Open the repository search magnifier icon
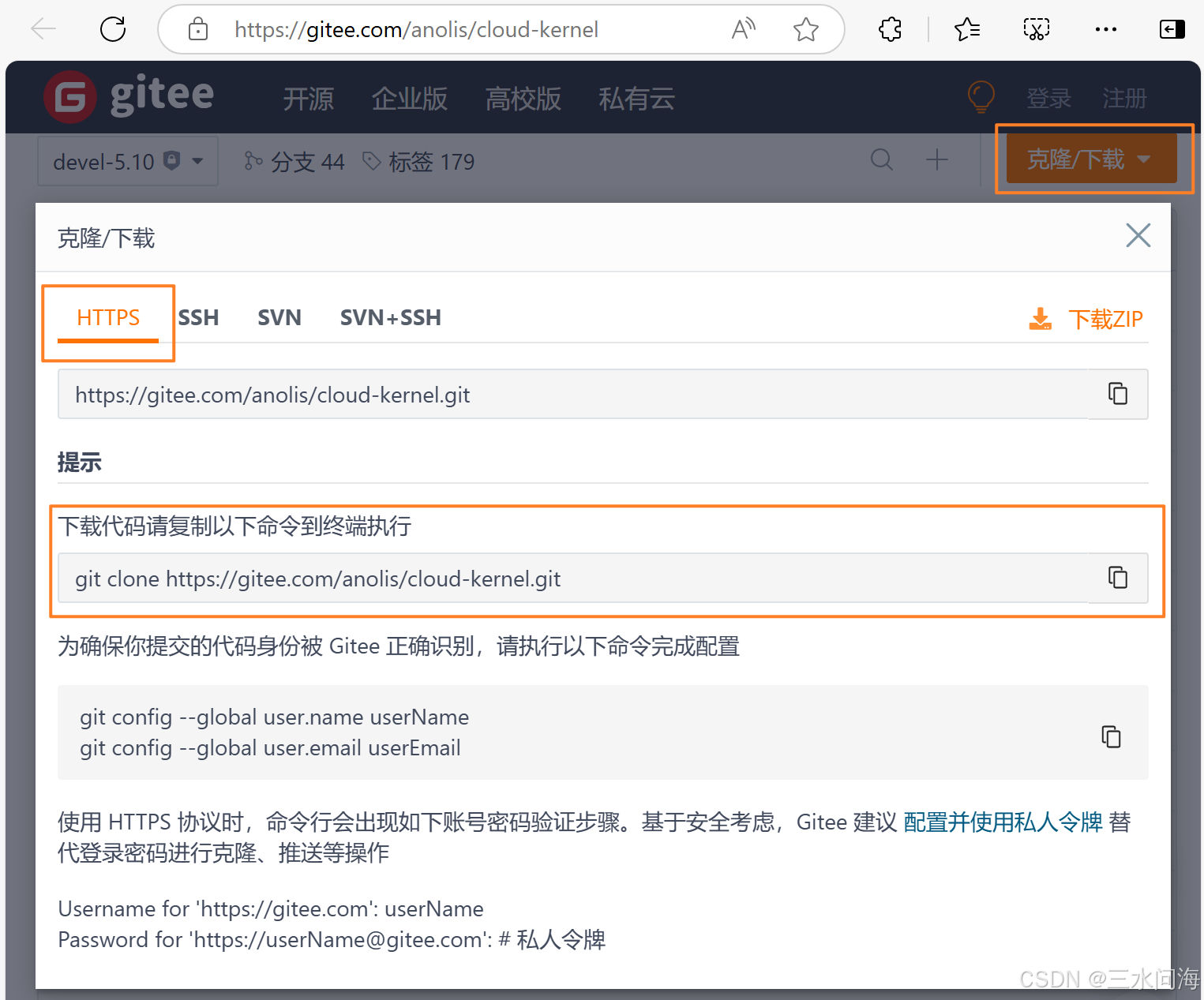Image resolution: width=1204 pixels, height=1000 pixels. (882, 160)
